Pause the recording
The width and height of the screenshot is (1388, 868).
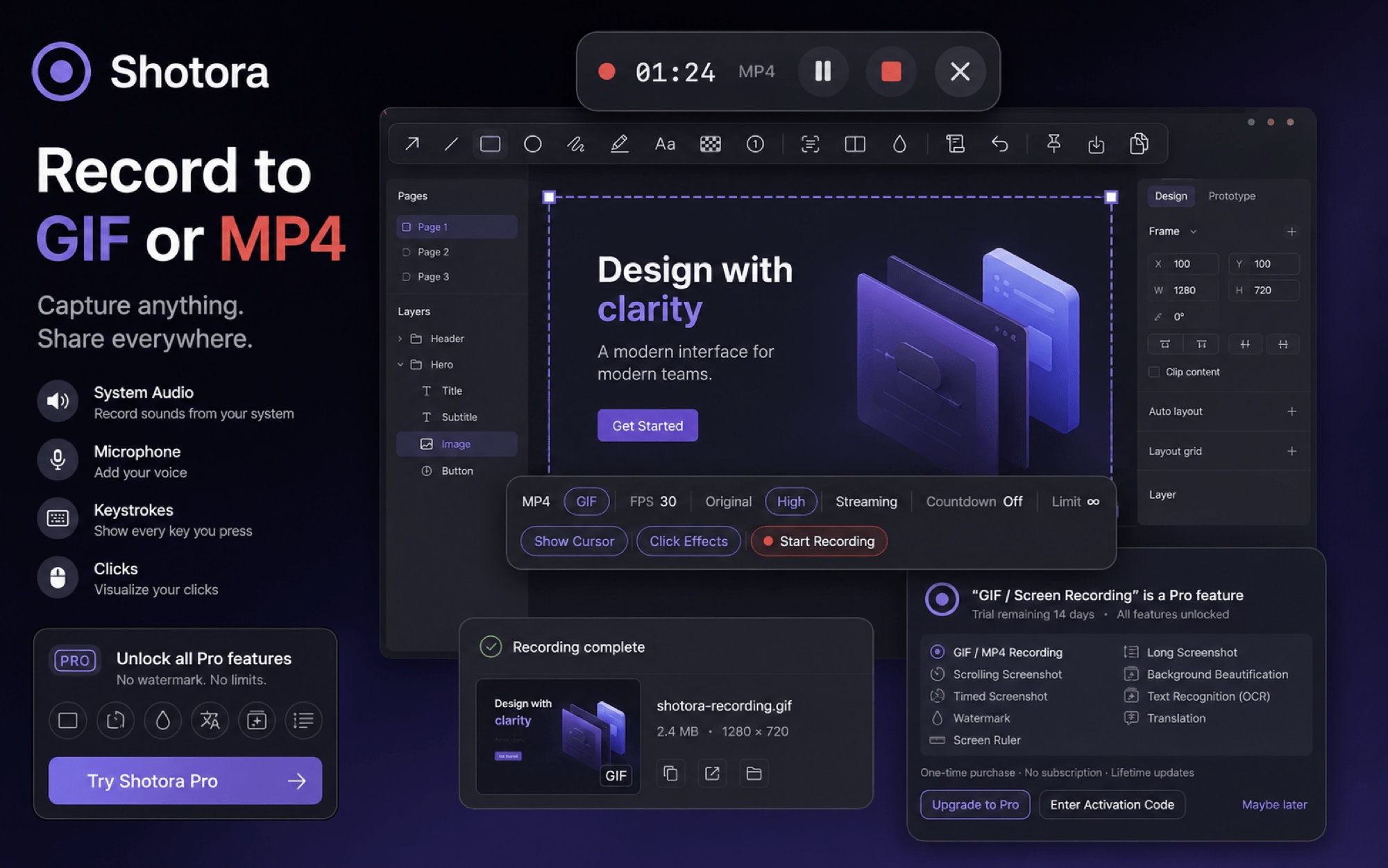823,71
